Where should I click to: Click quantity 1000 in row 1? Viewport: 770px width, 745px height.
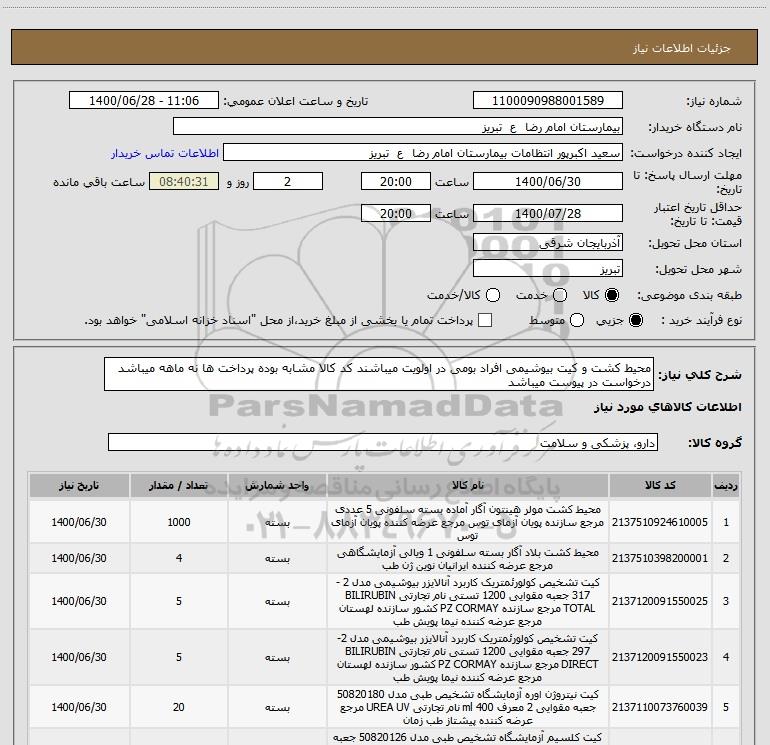tap(179, 522)
